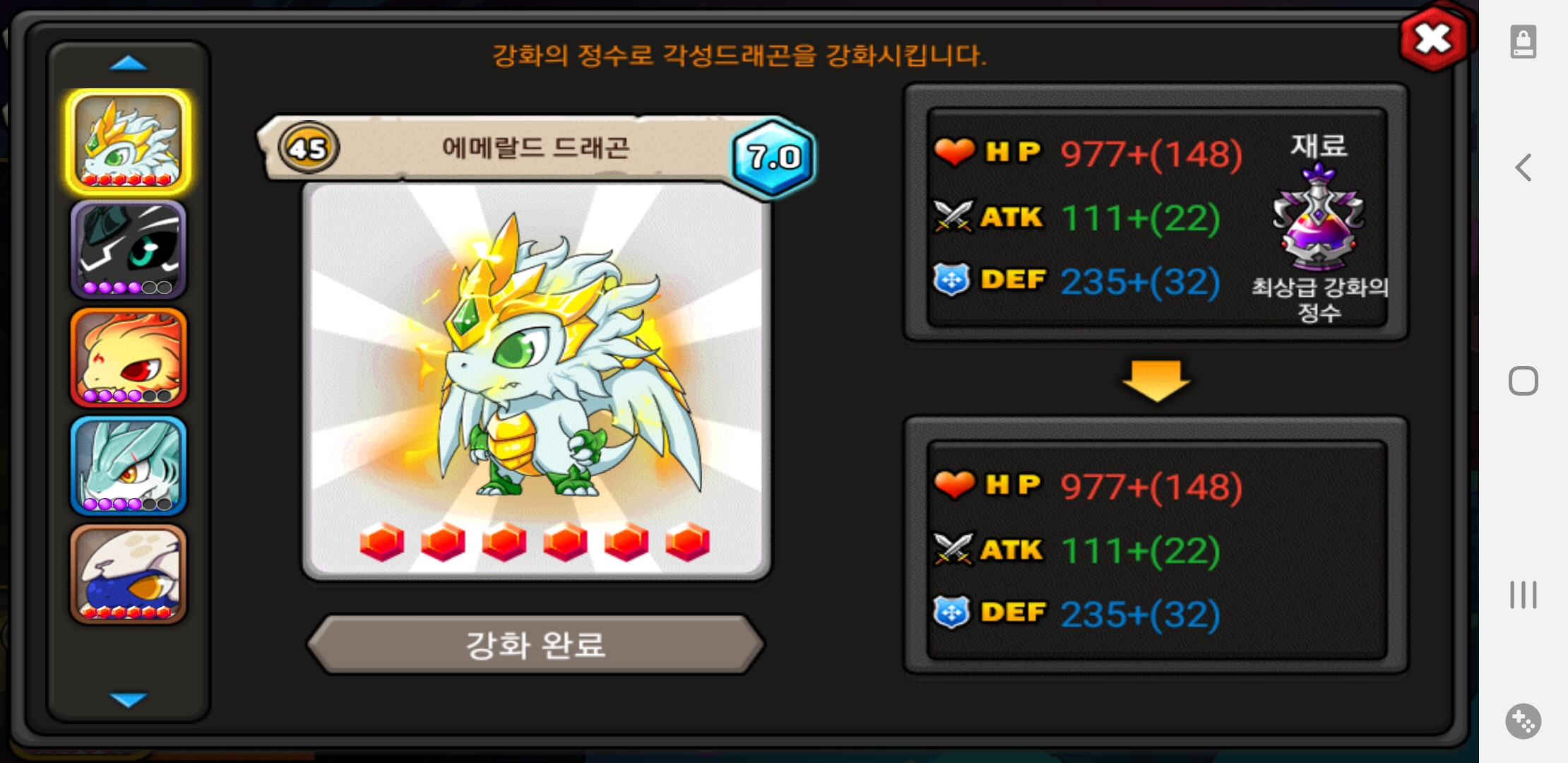Tap the HP heart icon in the current stats
This screenshot has width=1568, height=763.
tap(954, 152)
